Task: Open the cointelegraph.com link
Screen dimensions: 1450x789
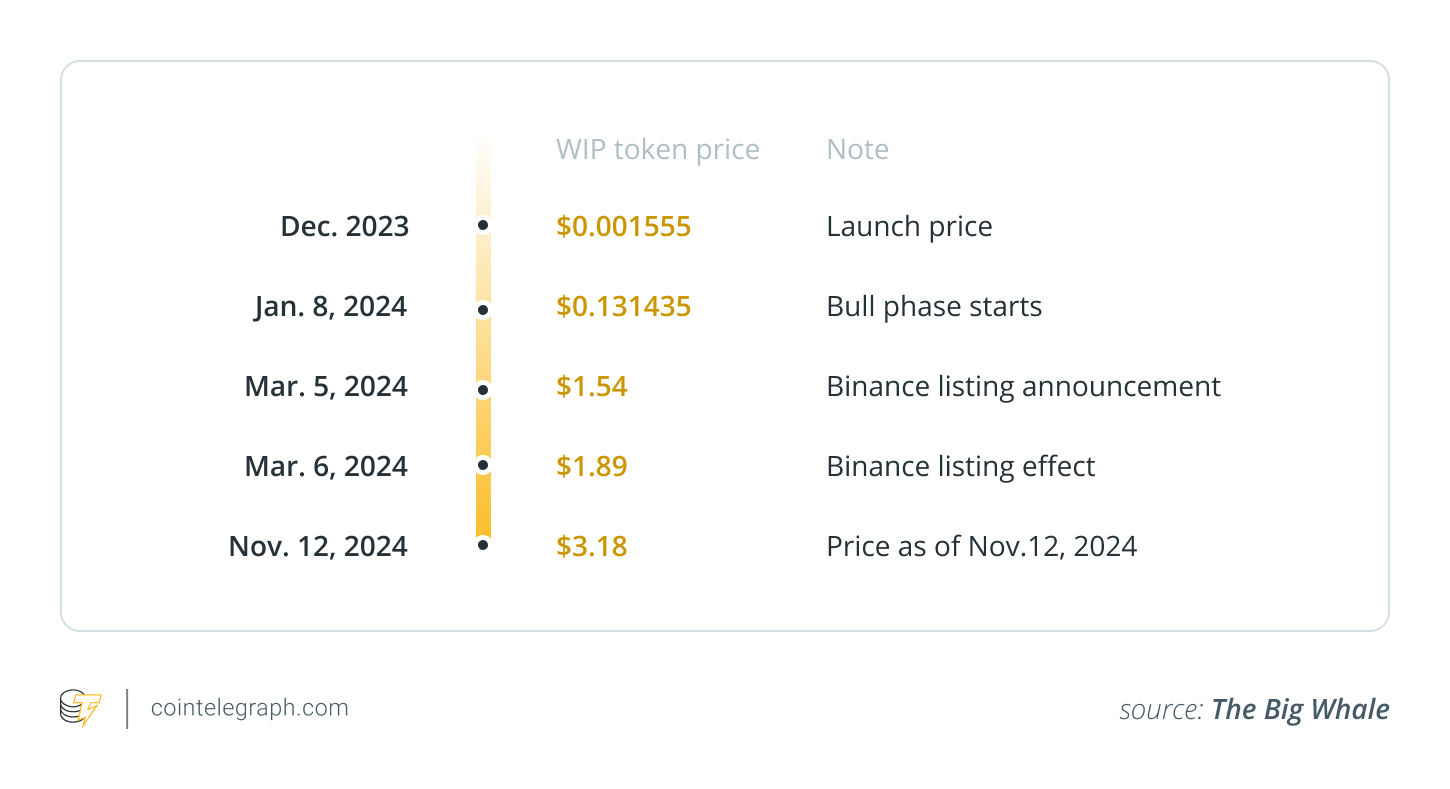Action: point(249,708)
